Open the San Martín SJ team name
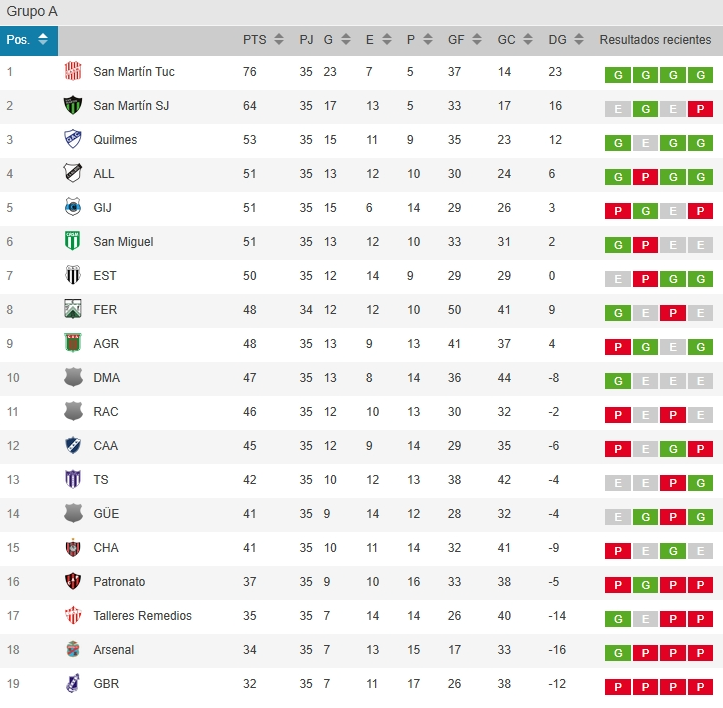This screenshot has height=708, width=723. pos(131,106)
